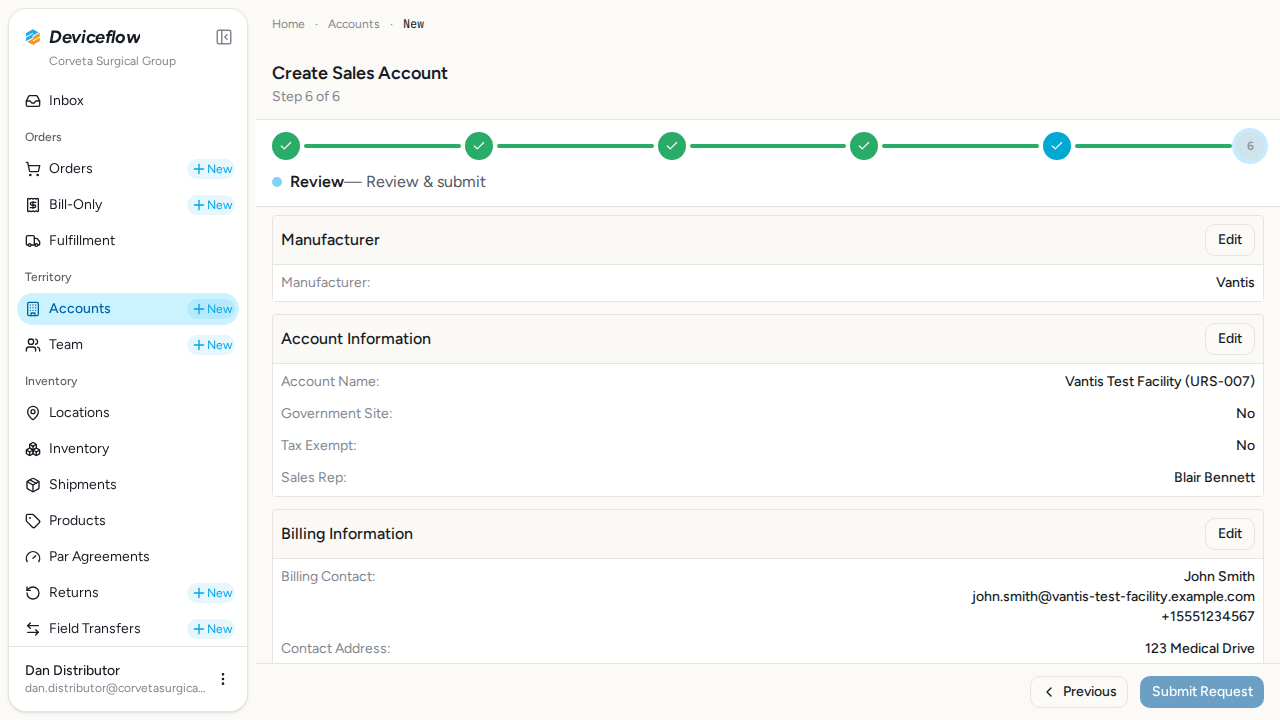This screenshot has height=720, width=1280.
Task: Click New next to Bill-Only
Action: click(x=212, y=205)
